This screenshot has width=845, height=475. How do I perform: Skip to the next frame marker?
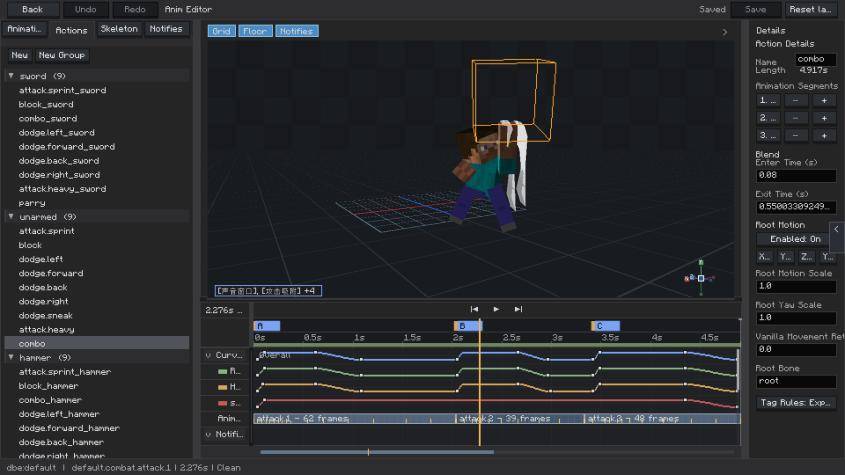tap(518, 309)
